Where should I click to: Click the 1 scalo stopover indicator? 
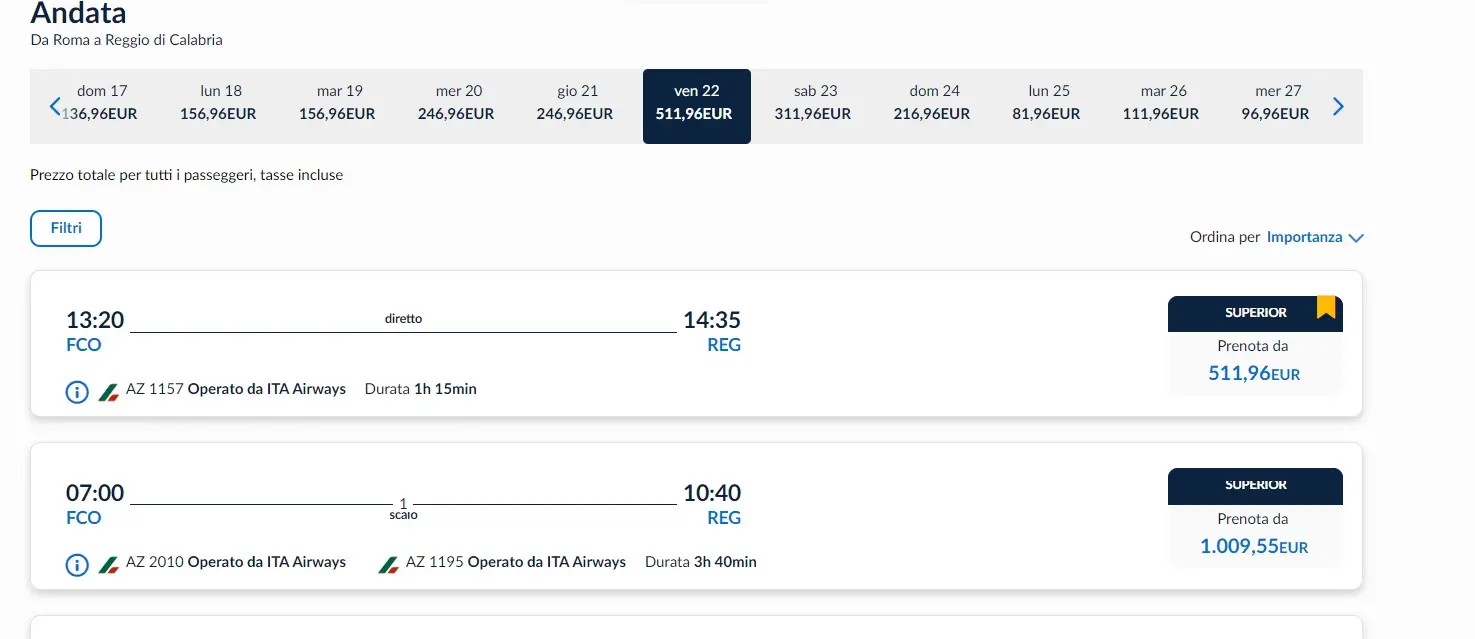(403, 509)
